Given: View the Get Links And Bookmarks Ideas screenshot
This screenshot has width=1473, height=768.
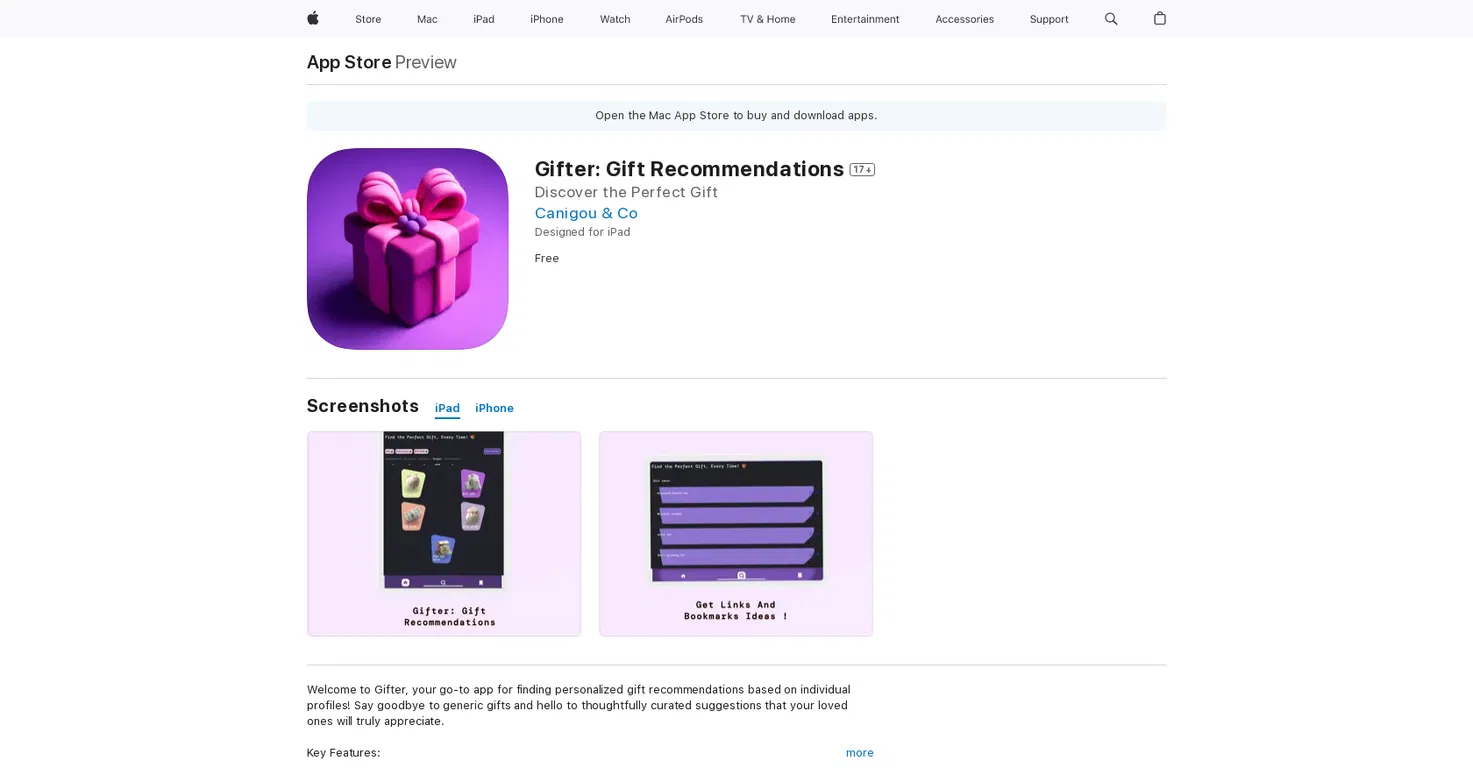Looking at the screenshot, I should tap(736, 534).
